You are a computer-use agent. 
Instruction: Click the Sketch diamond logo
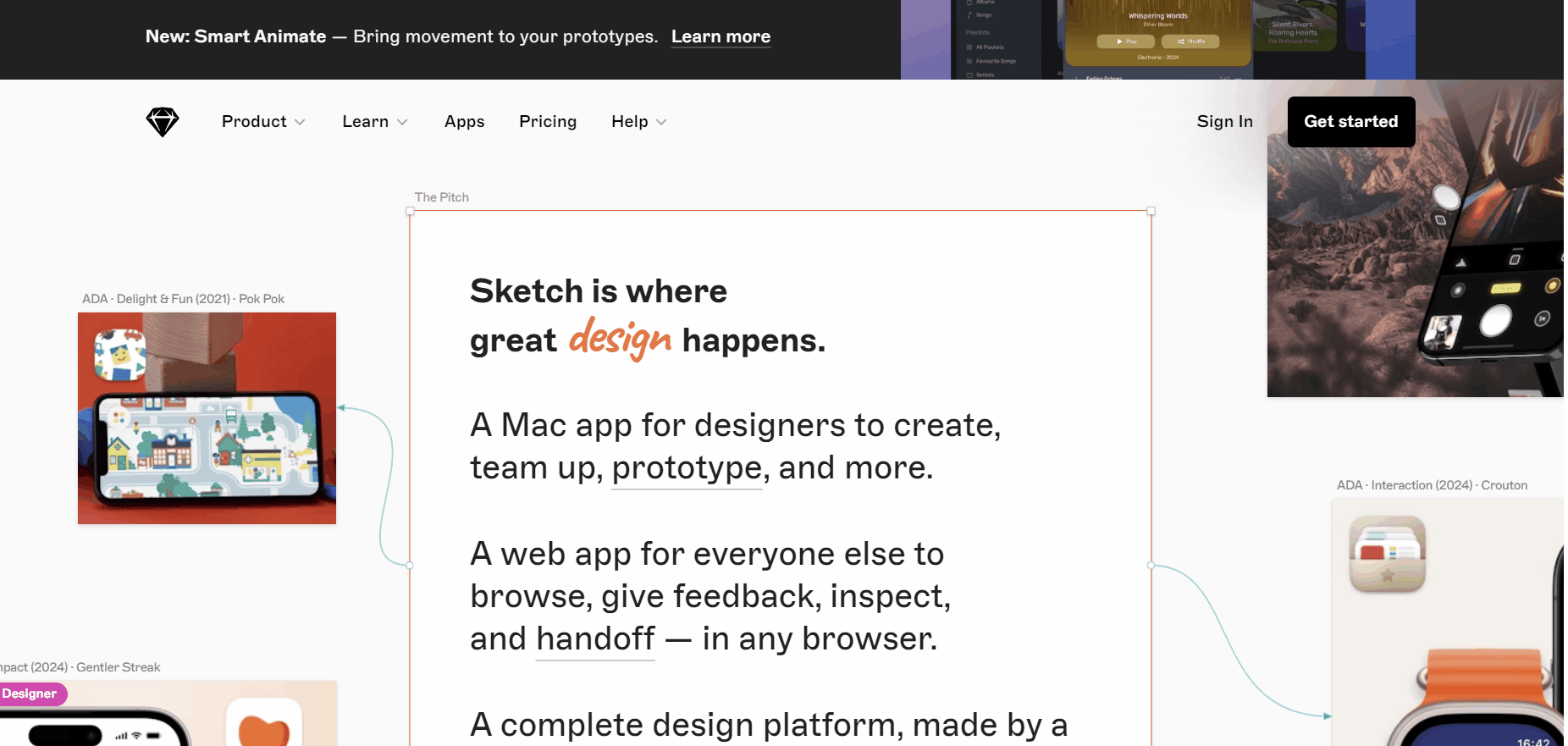(162, 122)
